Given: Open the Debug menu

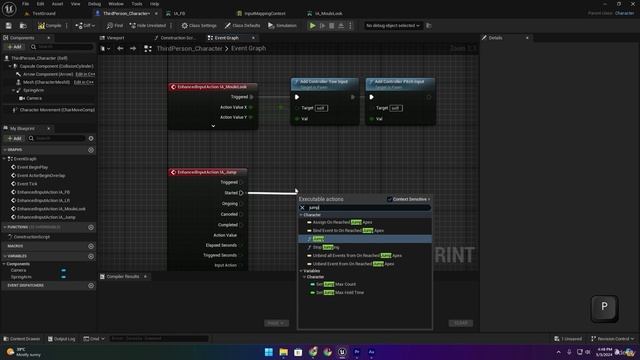Looking at the screenshot, I should tap(94, 4).
